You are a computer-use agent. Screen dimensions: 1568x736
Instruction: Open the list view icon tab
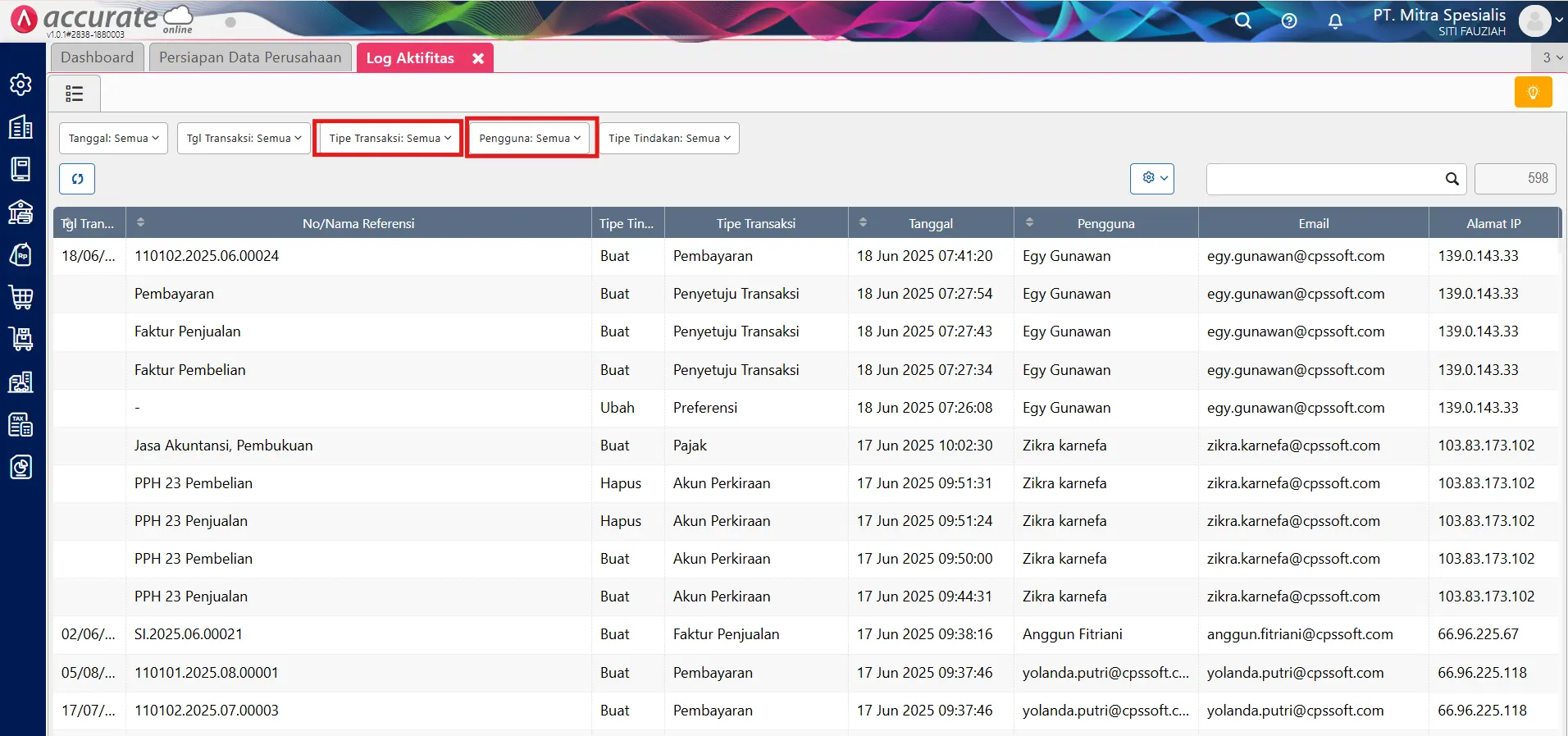[75, 94]
